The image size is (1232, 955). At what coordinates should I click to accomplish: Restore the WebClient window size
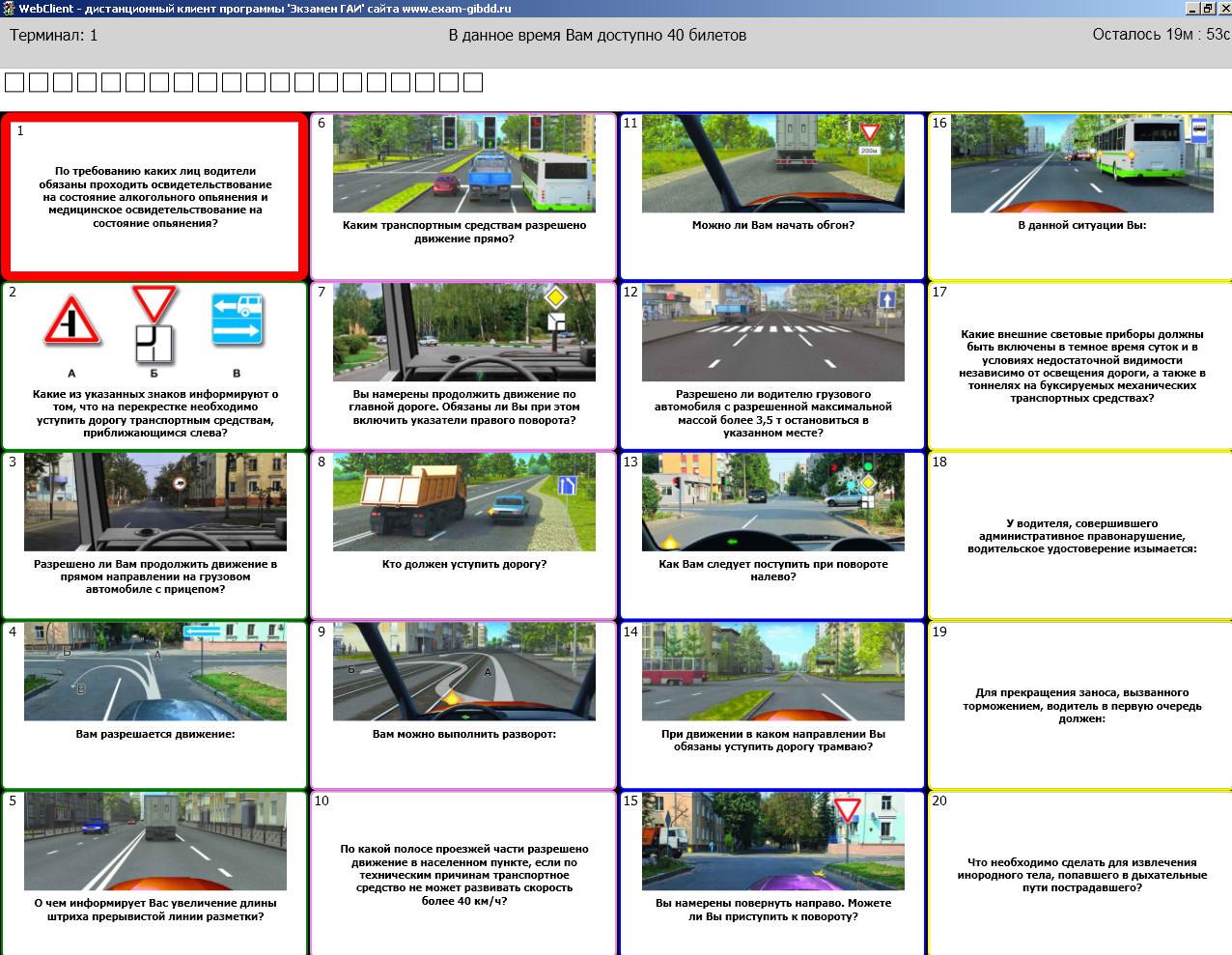(x=1207, y=8)
